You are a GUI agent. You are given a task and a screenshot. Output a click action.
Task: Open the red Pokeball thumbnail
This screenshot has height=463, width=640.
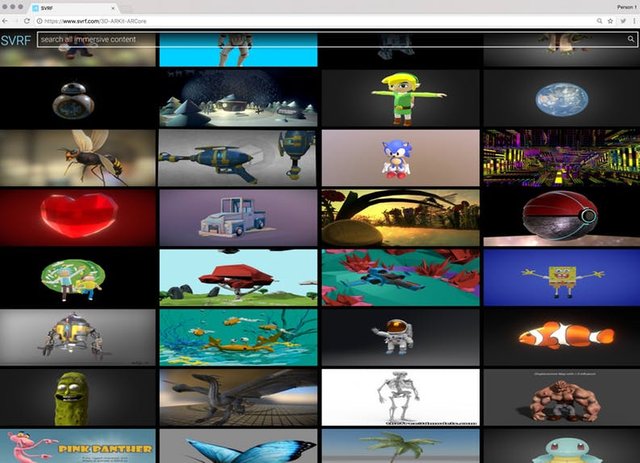pyautogui.click(x=562, y=218)
